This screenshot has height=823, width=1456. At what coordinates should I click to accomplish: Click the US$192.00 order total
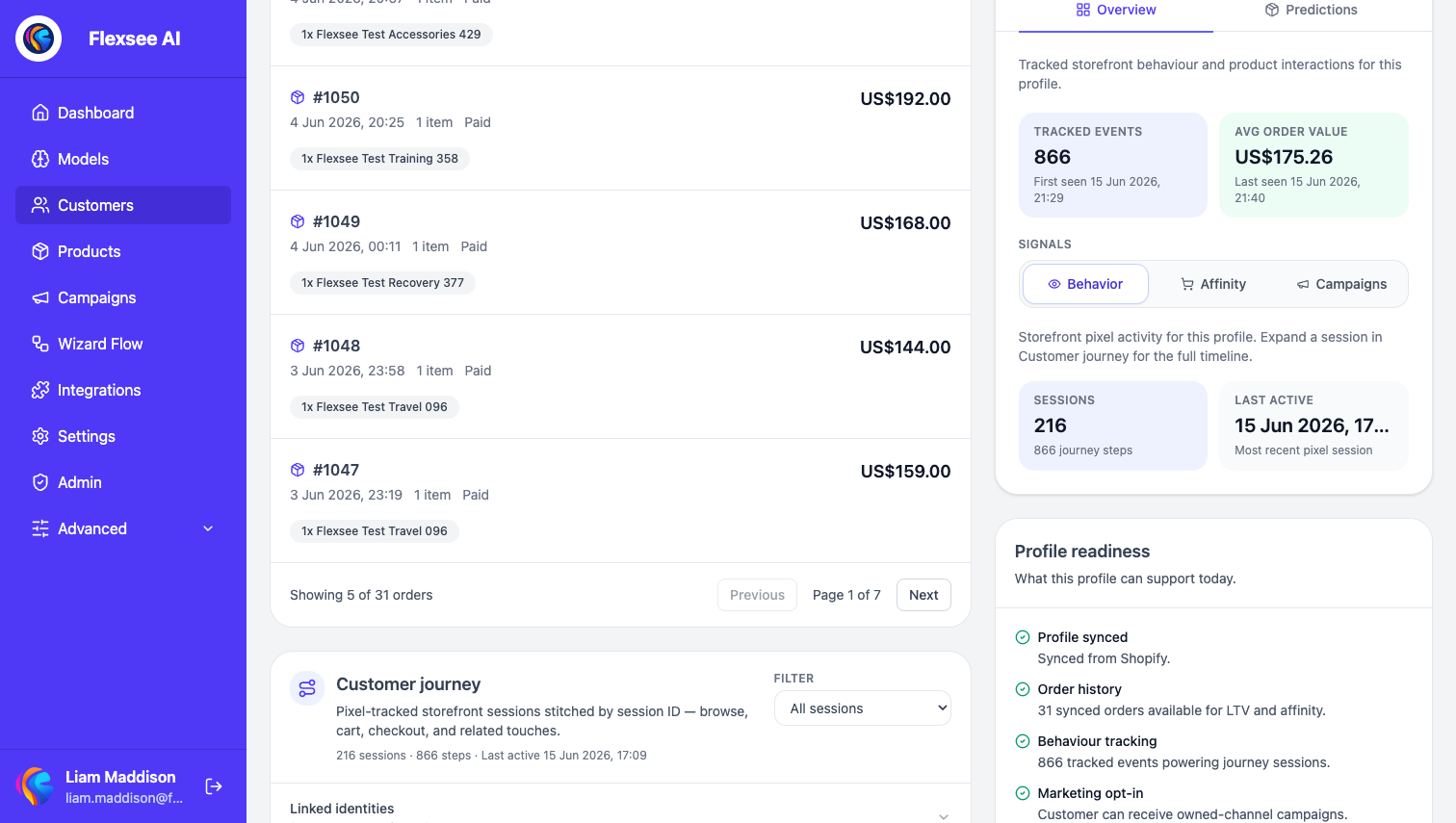click(x=905, y=99)
